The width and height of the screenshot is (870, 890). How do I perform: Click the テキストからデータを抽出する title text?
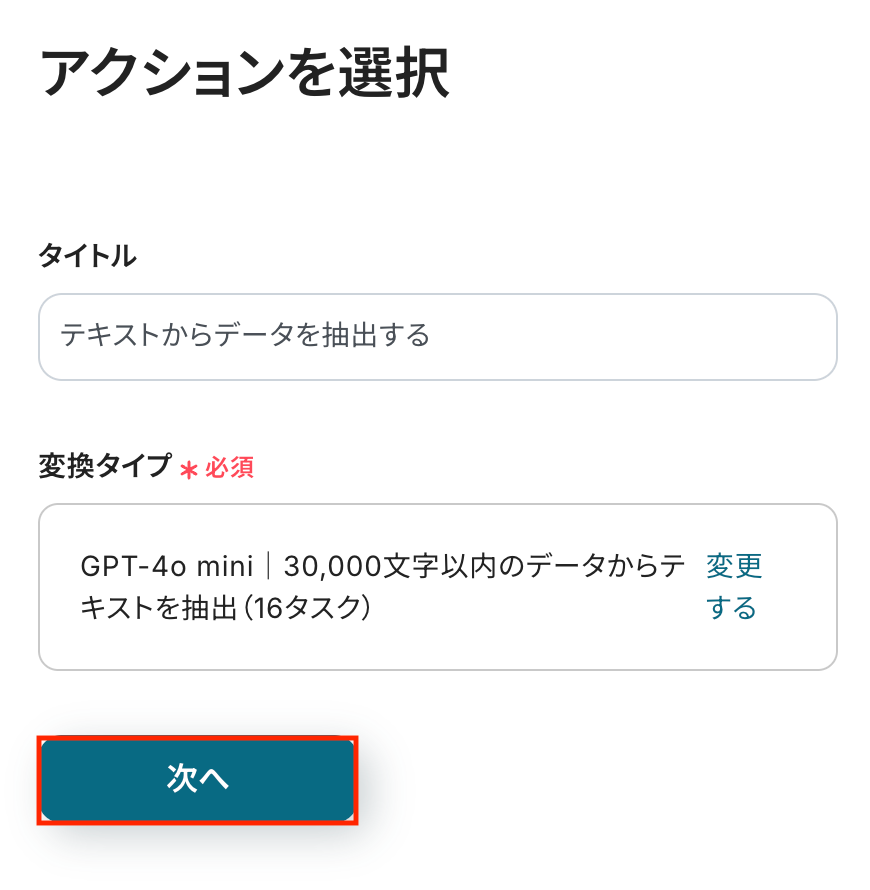[245, 336]
